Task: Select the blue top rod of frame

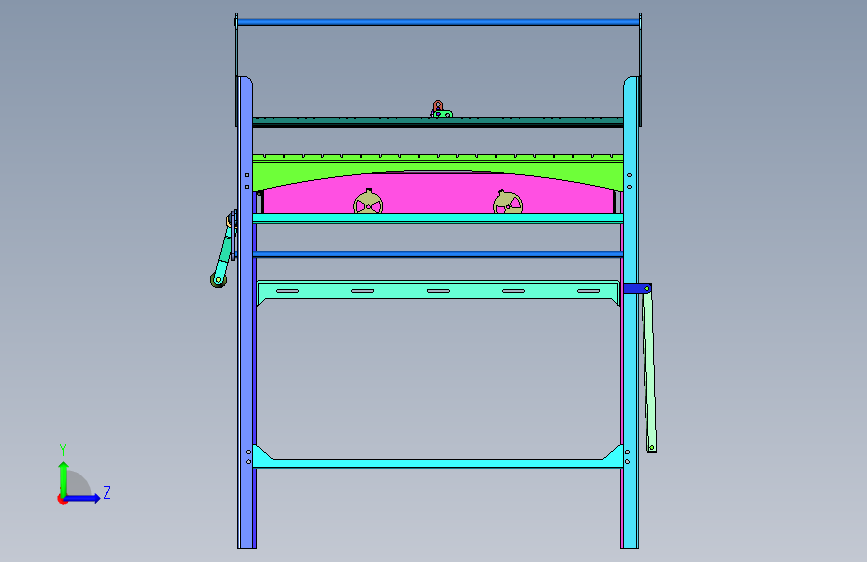Action: coord(438,22)
